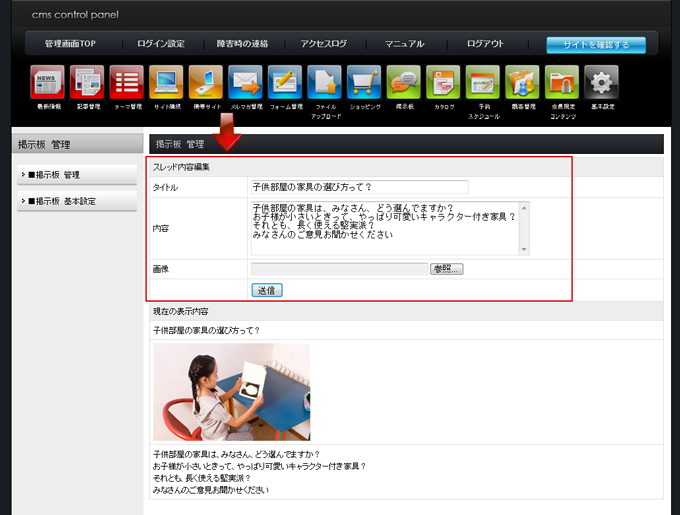This screenshot has height=515, width=680.
Task: Click the 内容 textarea scrollbar down arrow
Action: 525,249
